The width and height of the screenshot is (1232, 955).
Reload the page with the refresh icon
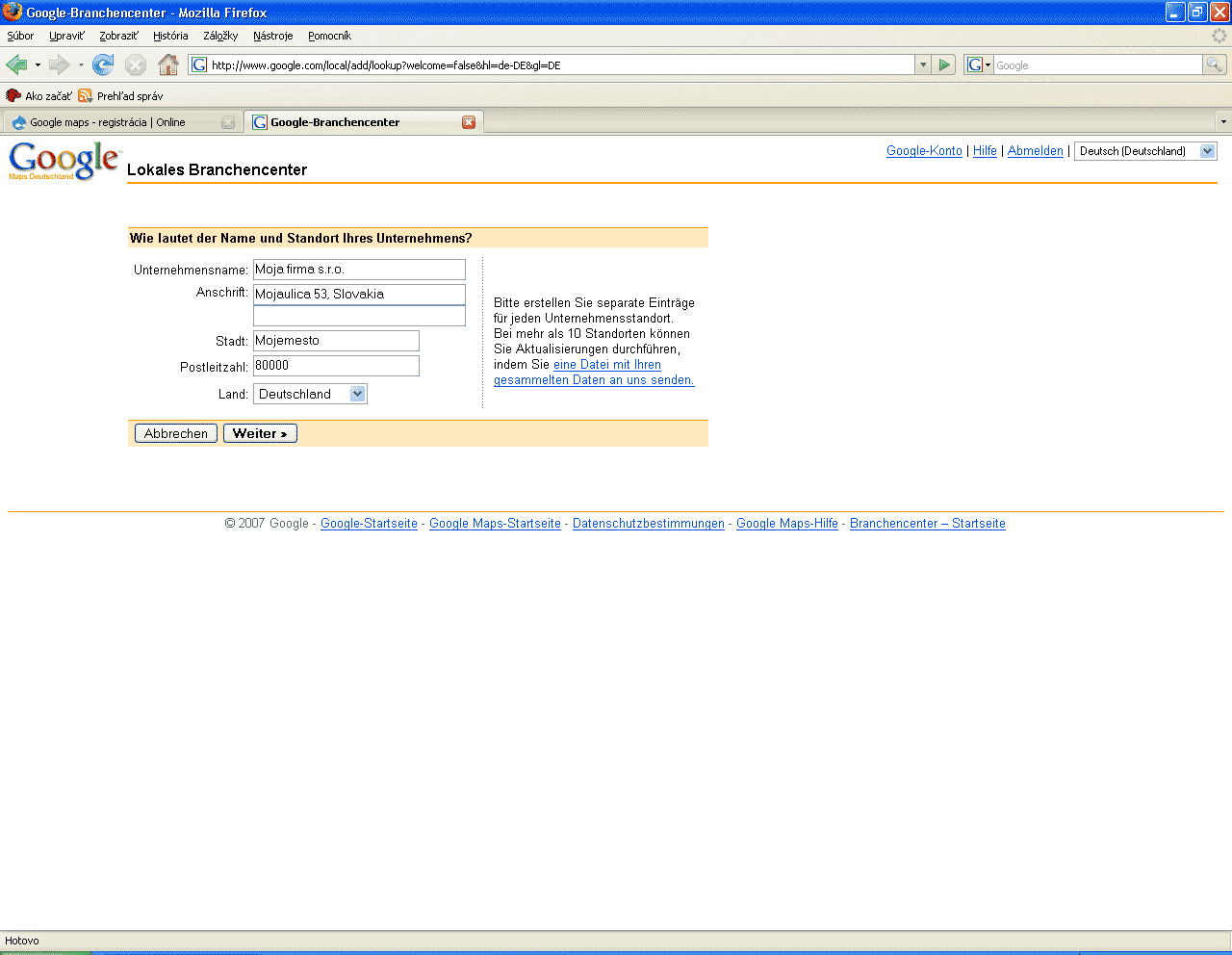[x=103, y=65]
